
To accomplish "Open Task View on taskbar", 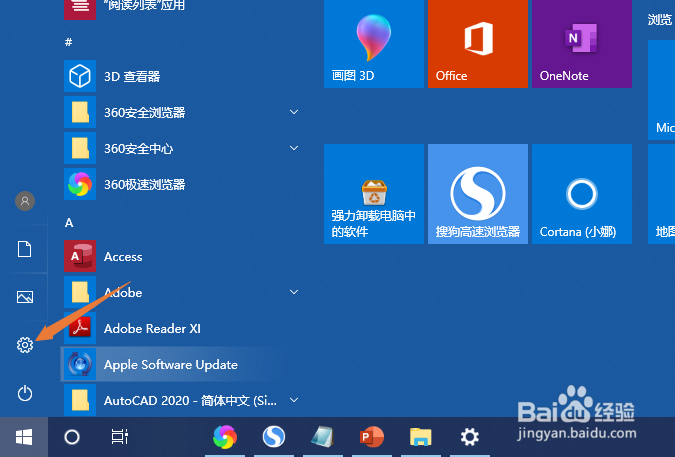I will coord(119,437).
